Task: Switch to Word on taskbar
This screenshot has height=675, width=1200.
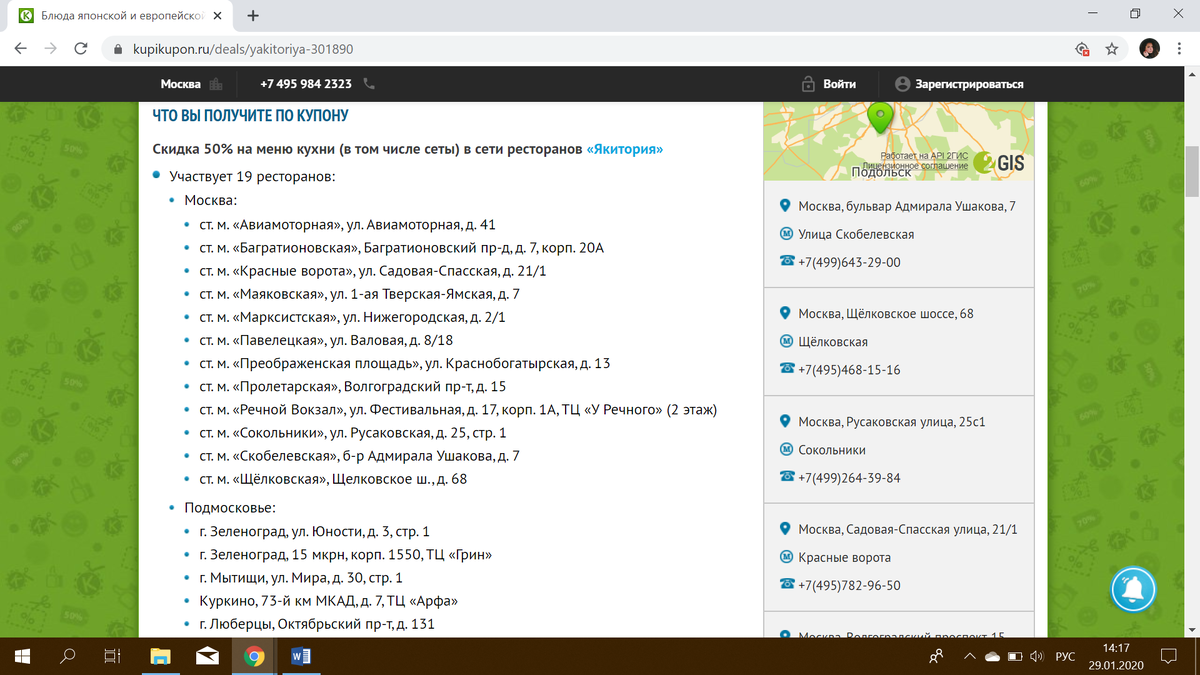Action: 301,656
